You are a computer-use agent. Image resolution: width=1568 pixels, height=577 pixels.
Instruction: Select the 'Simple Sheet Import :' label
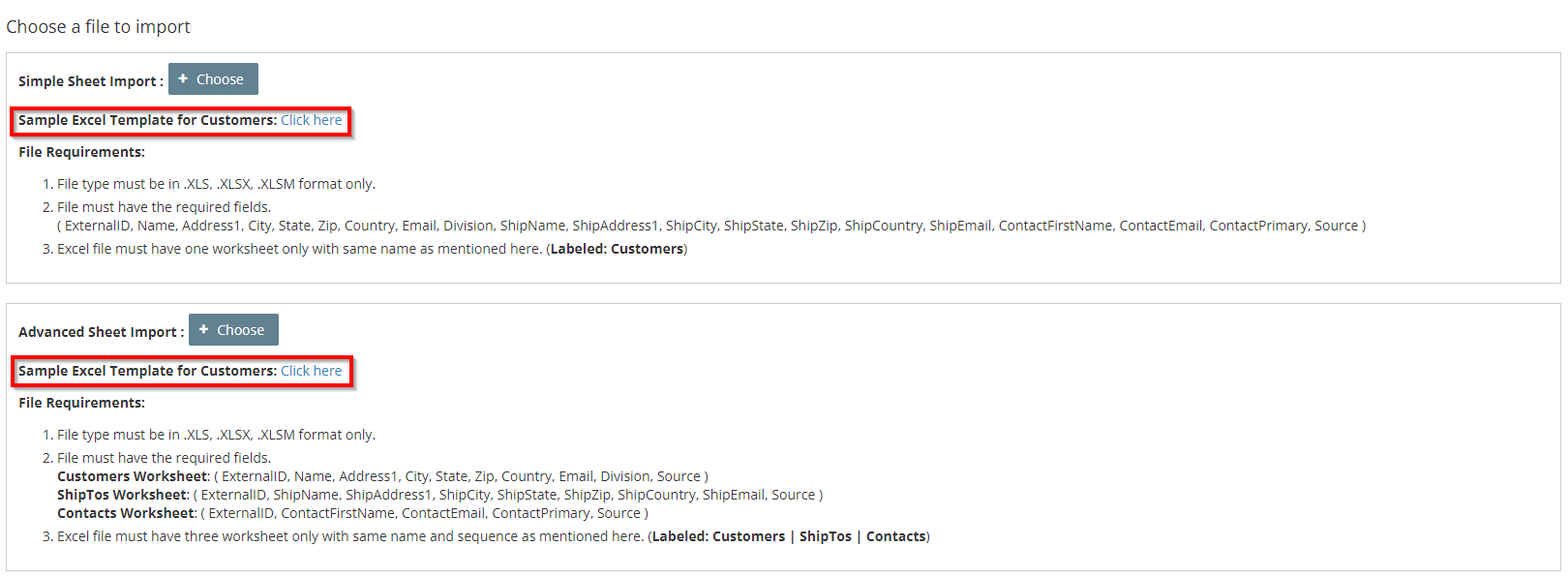click(x=91, y=81)
